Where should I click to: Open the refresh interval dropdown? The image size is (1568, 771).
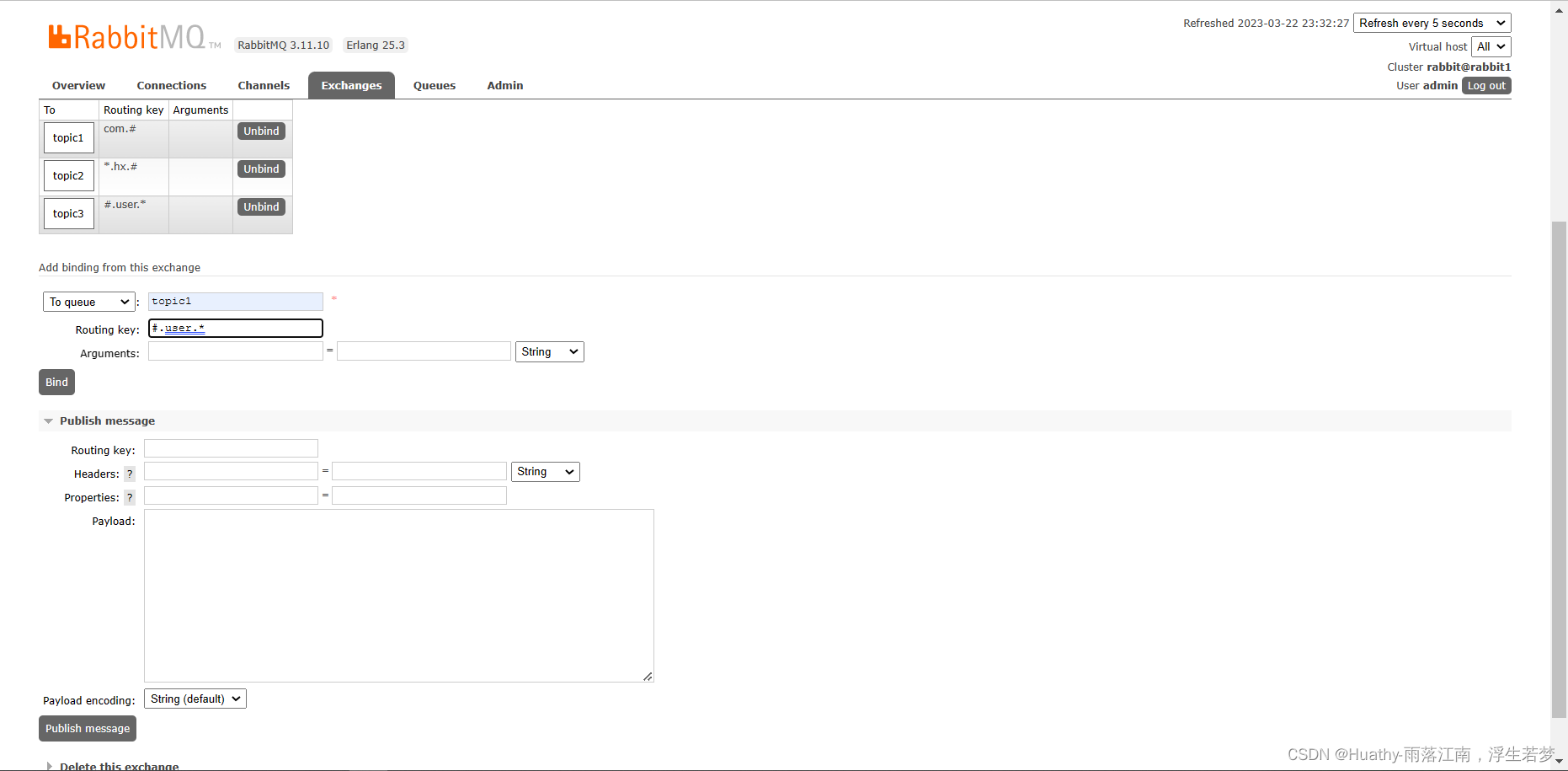click(1432, 23)
